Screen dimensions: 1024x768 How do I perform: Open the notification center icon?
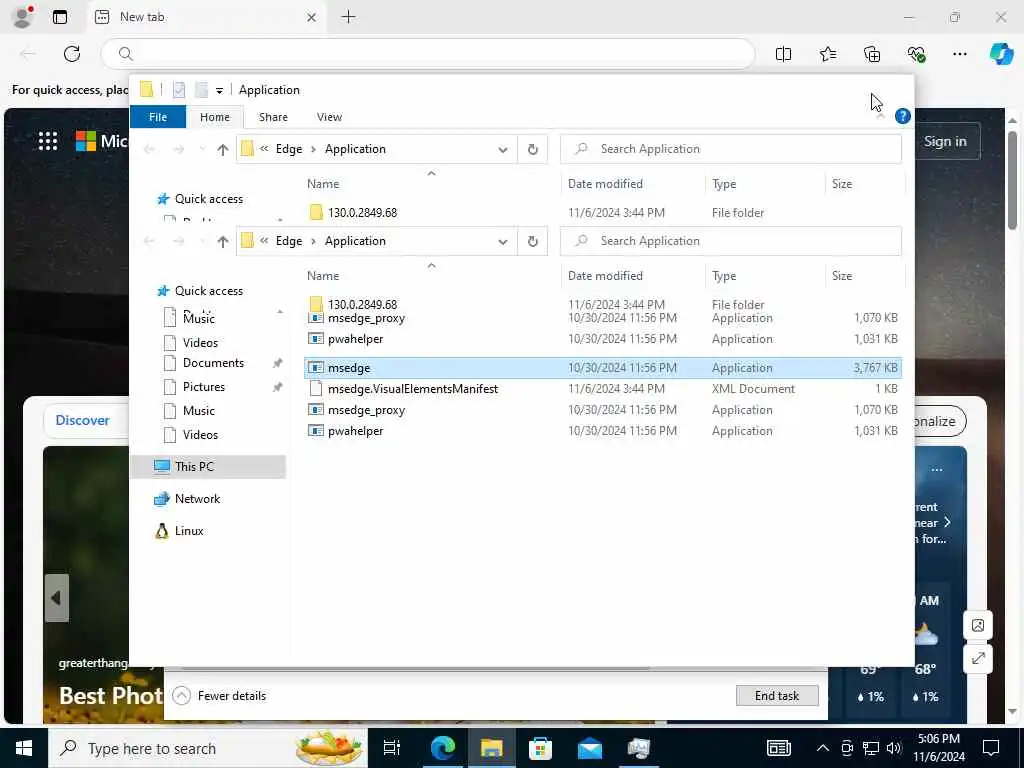point(991,748)
